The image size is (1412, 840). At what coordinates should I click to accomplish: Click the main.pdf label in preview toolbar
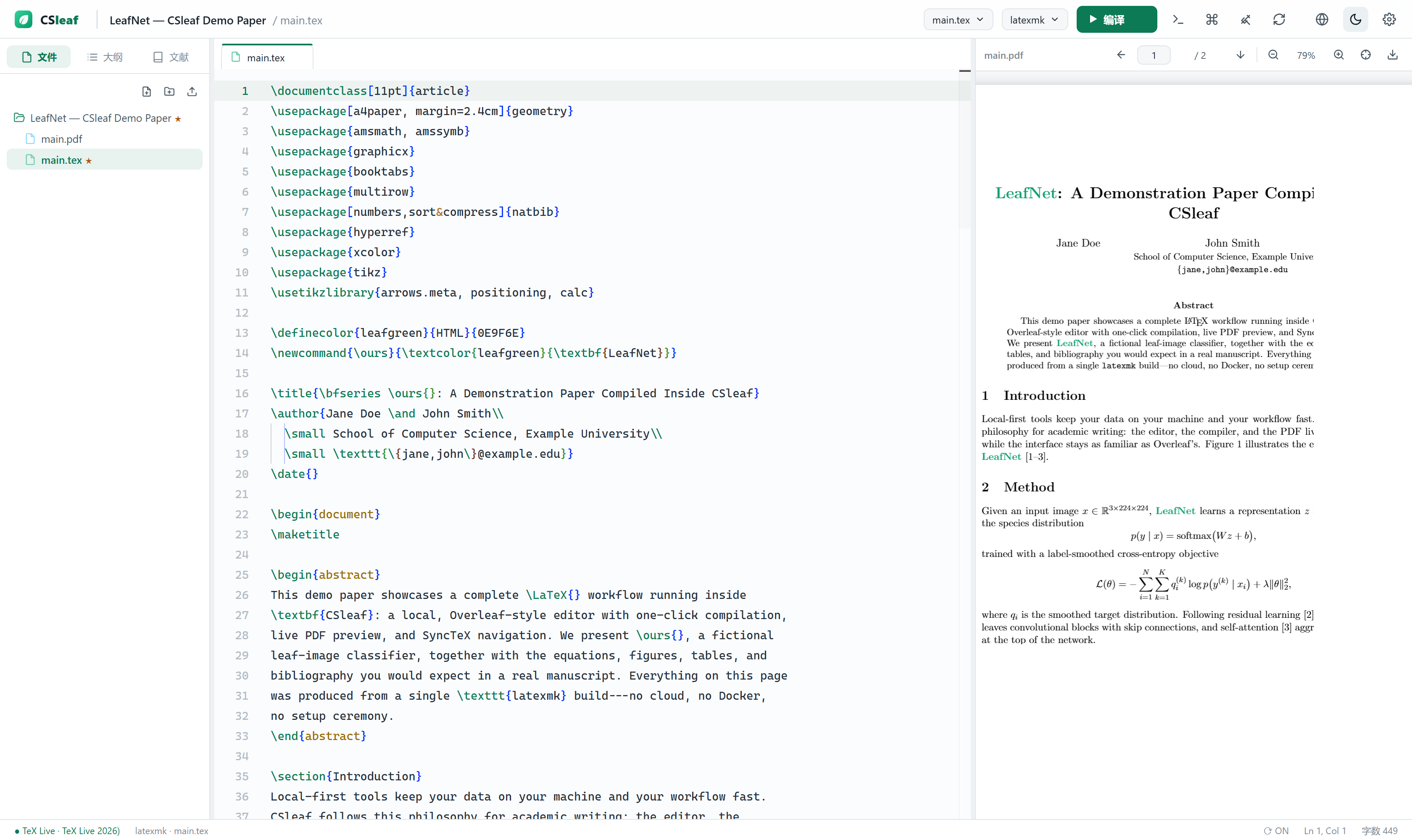[x=1004, y=55]
